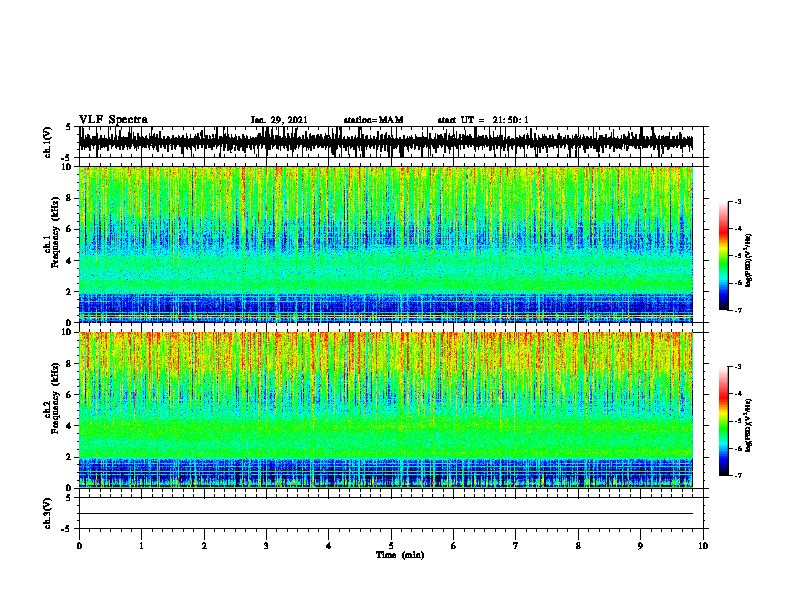Click the ch.1 spectrogram color scale bar
Screen dimensions: 792x612
tap(724, 256)
